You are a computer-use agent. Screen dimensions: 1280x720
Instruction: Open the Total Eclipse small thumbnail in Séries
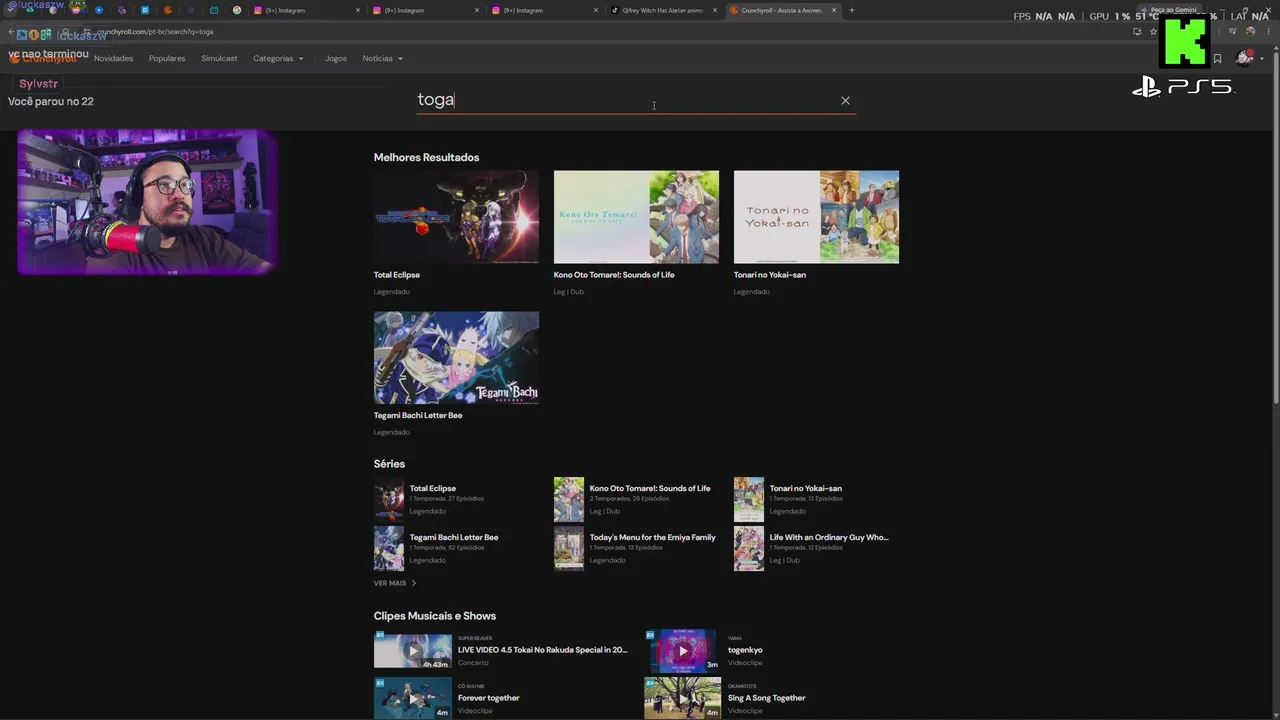pos(389,499)
